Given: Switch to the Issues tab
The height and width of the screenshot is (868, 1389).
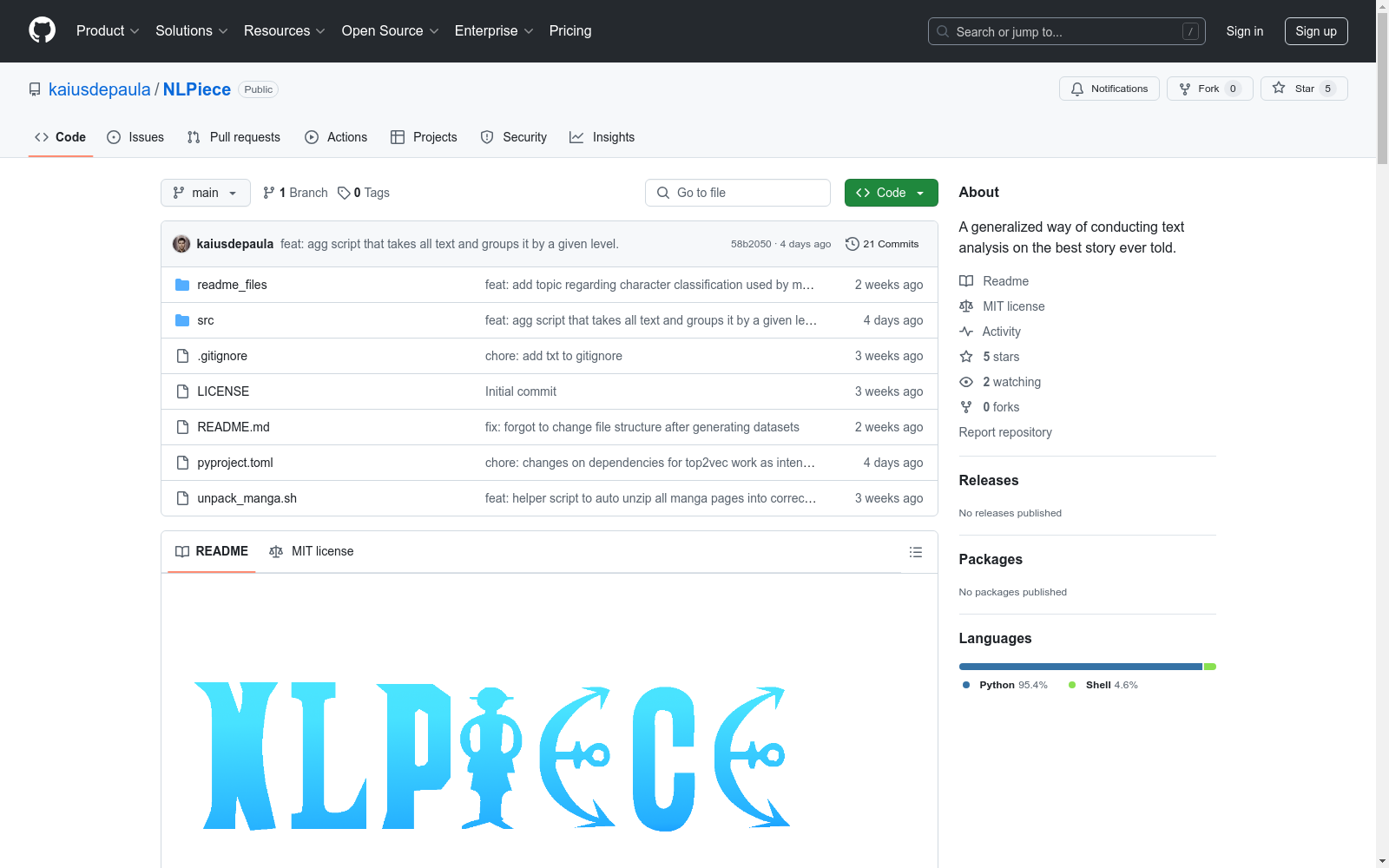Looking at the screenshot, I should tap(135, 137).
